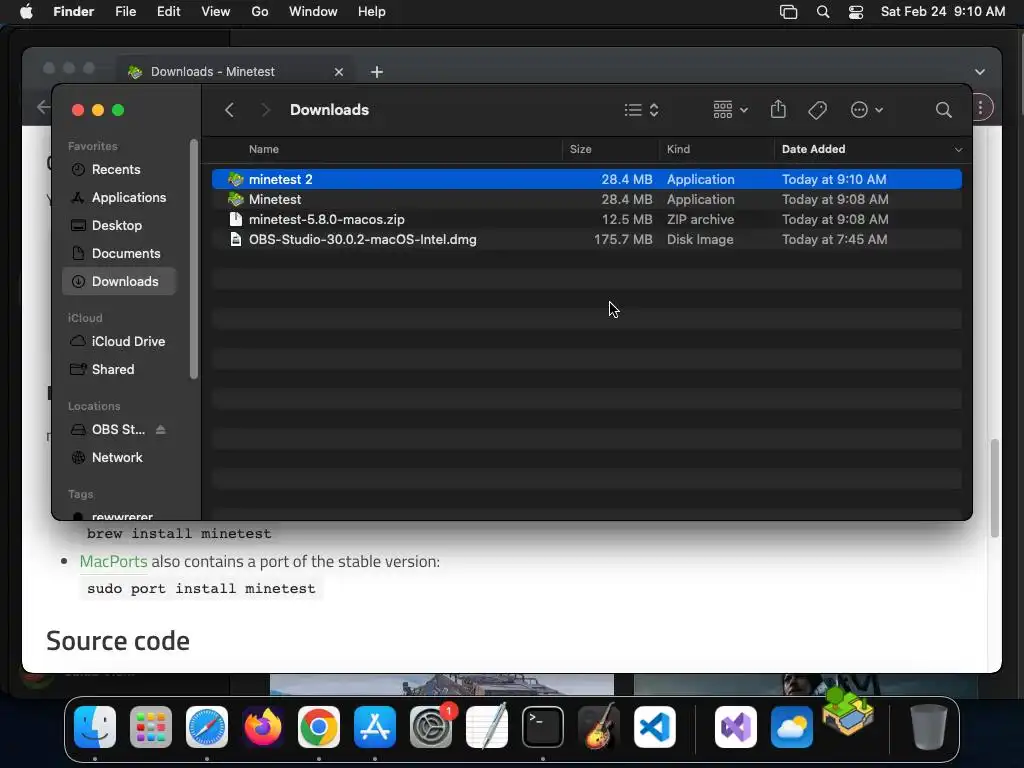Open TextEdit from the Dock
The image size is (1024, 768).
tap(487, 727)
